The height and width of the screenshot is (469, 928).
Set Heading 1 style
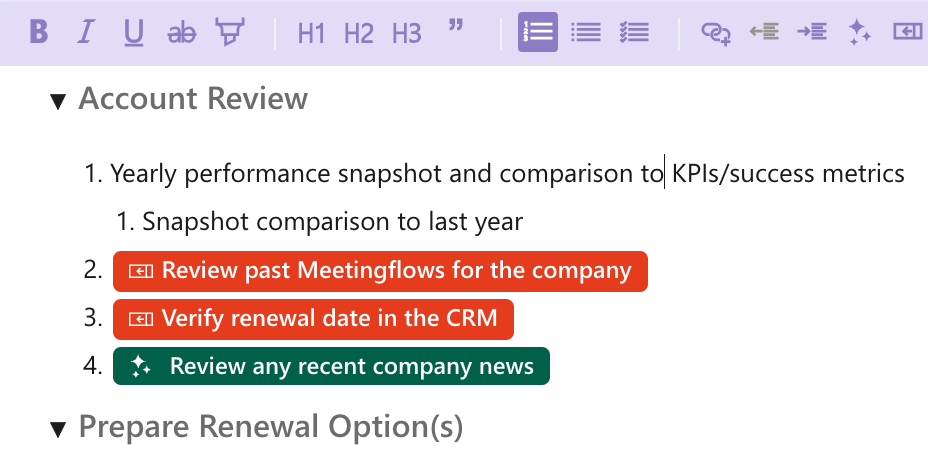tap(311, 33)
